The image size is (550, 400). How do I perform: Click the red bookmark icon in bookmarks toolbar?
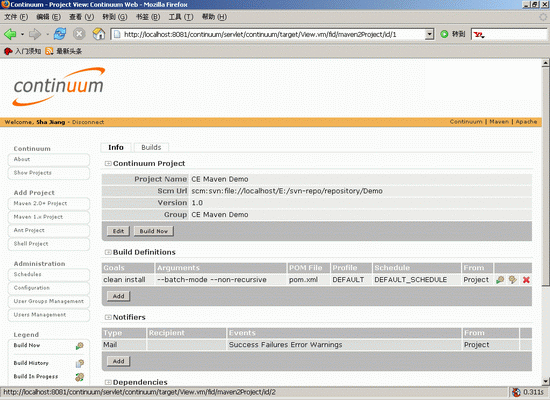pos(8,51)
